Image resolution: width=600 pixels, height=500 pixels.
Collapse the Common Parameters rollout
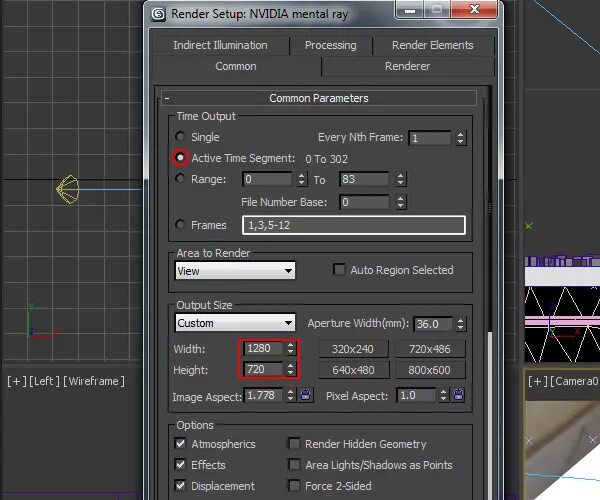coord(319,98)
